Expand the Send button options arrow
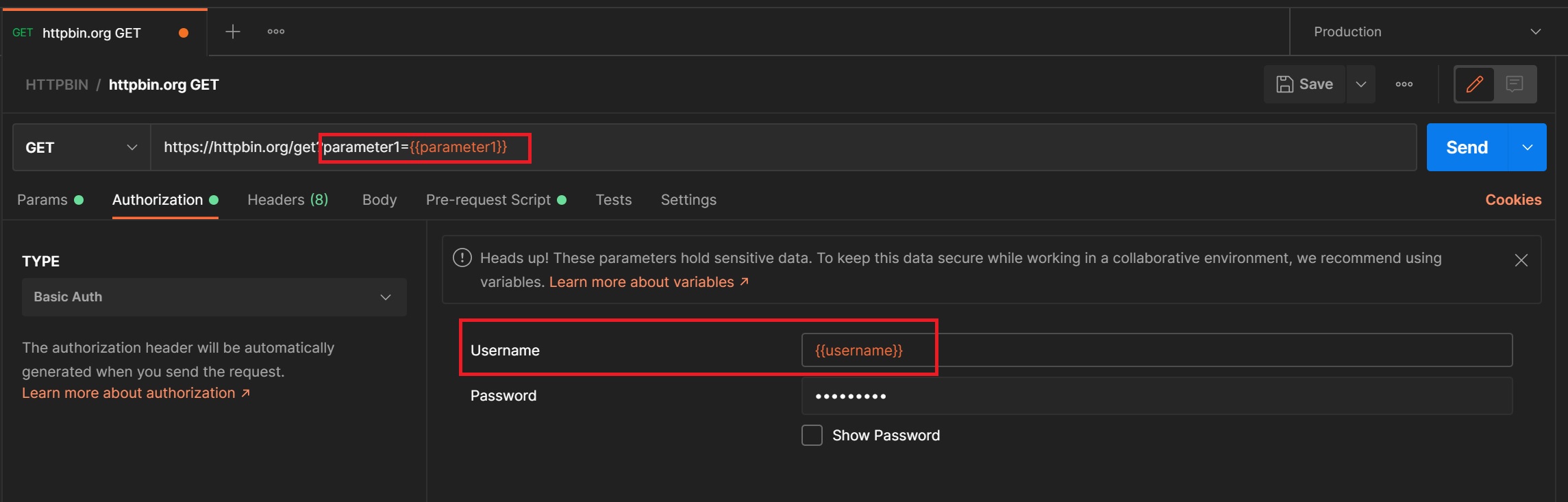Screen dimensions: 1568x502 point(1527,147)
